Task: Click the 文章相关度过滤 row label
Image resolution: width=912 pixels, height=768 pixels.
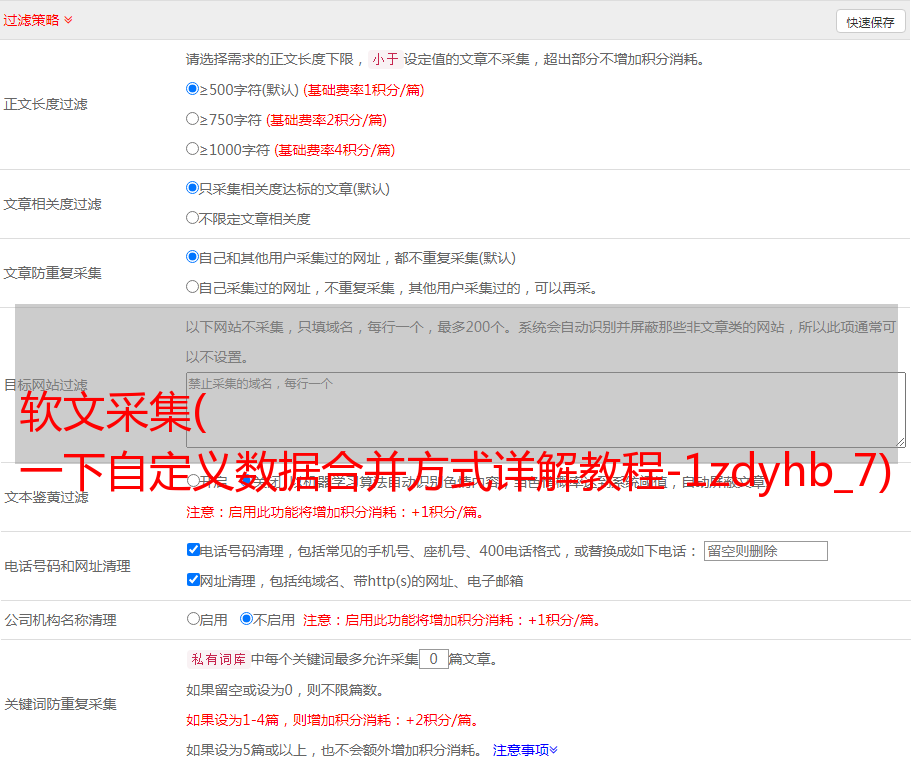Action: 52,204
